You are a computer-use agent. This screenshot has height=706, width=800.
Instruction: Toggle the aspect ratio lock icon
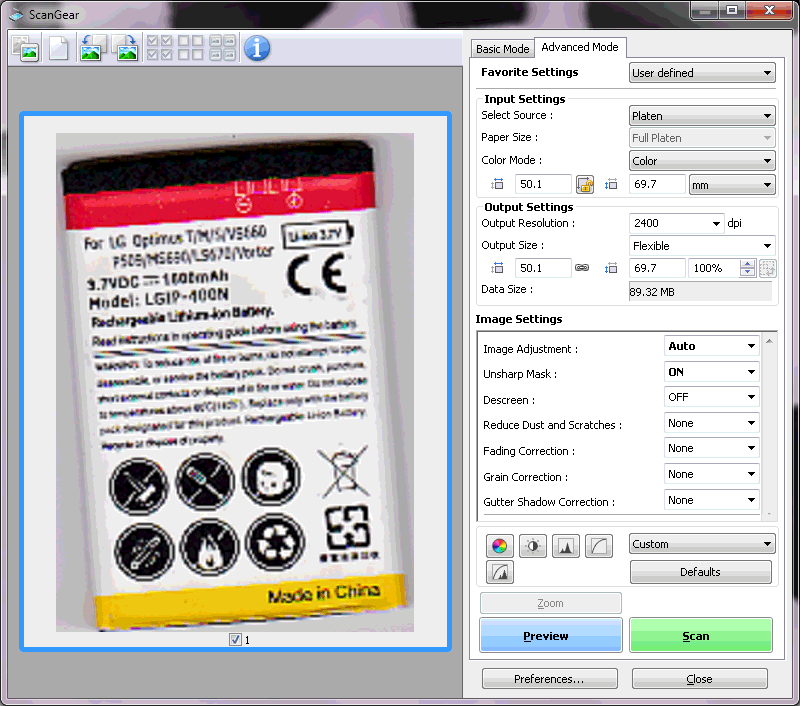[585, 185]
